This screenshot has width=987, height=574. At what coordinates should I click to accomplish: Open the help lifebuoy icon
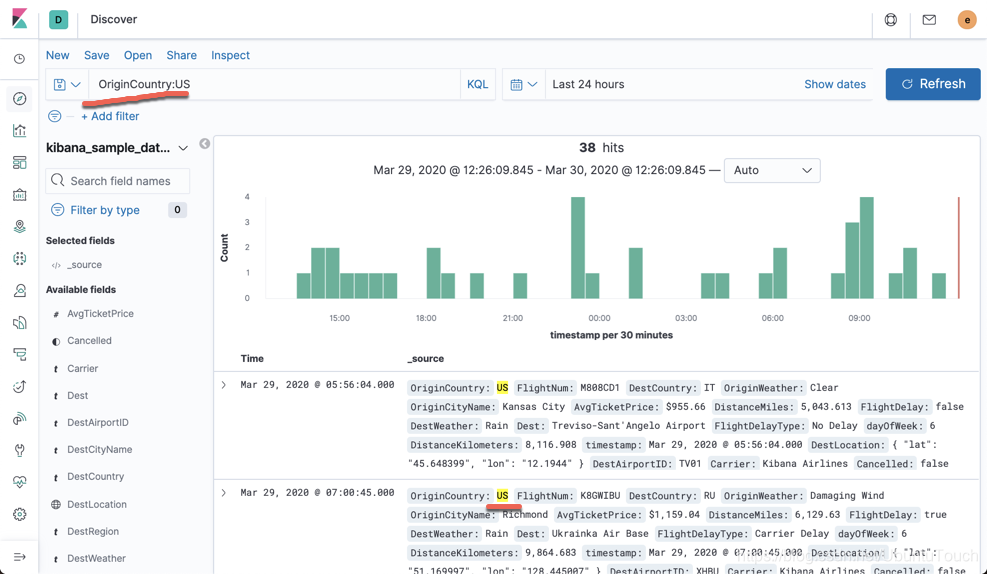coord(891,20)
